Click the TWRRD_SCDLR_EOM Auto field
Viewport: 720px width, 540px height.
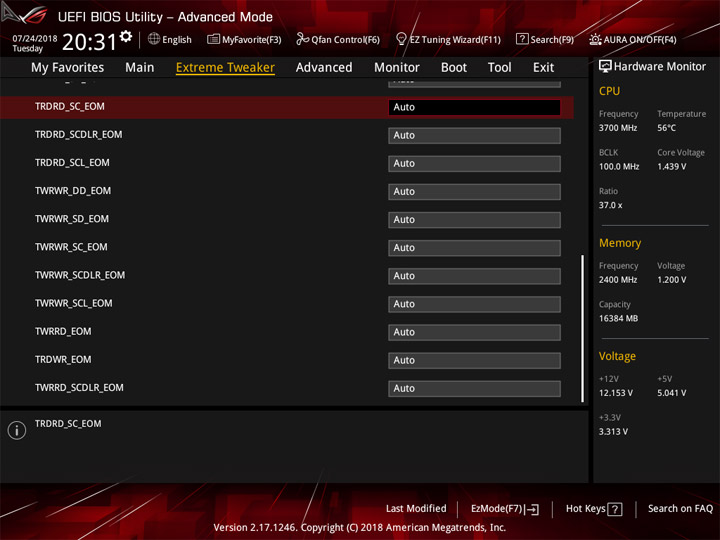474,388
